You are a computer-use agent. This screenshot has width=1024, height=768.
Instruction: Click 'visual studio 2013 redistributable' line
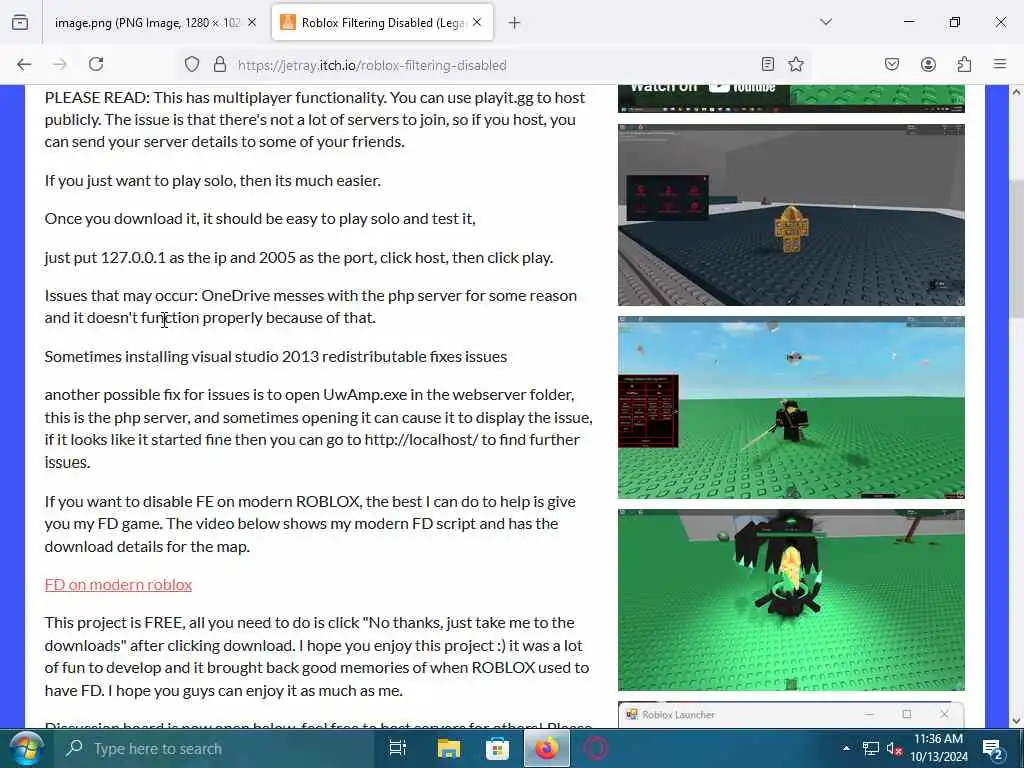pos(276,357)
